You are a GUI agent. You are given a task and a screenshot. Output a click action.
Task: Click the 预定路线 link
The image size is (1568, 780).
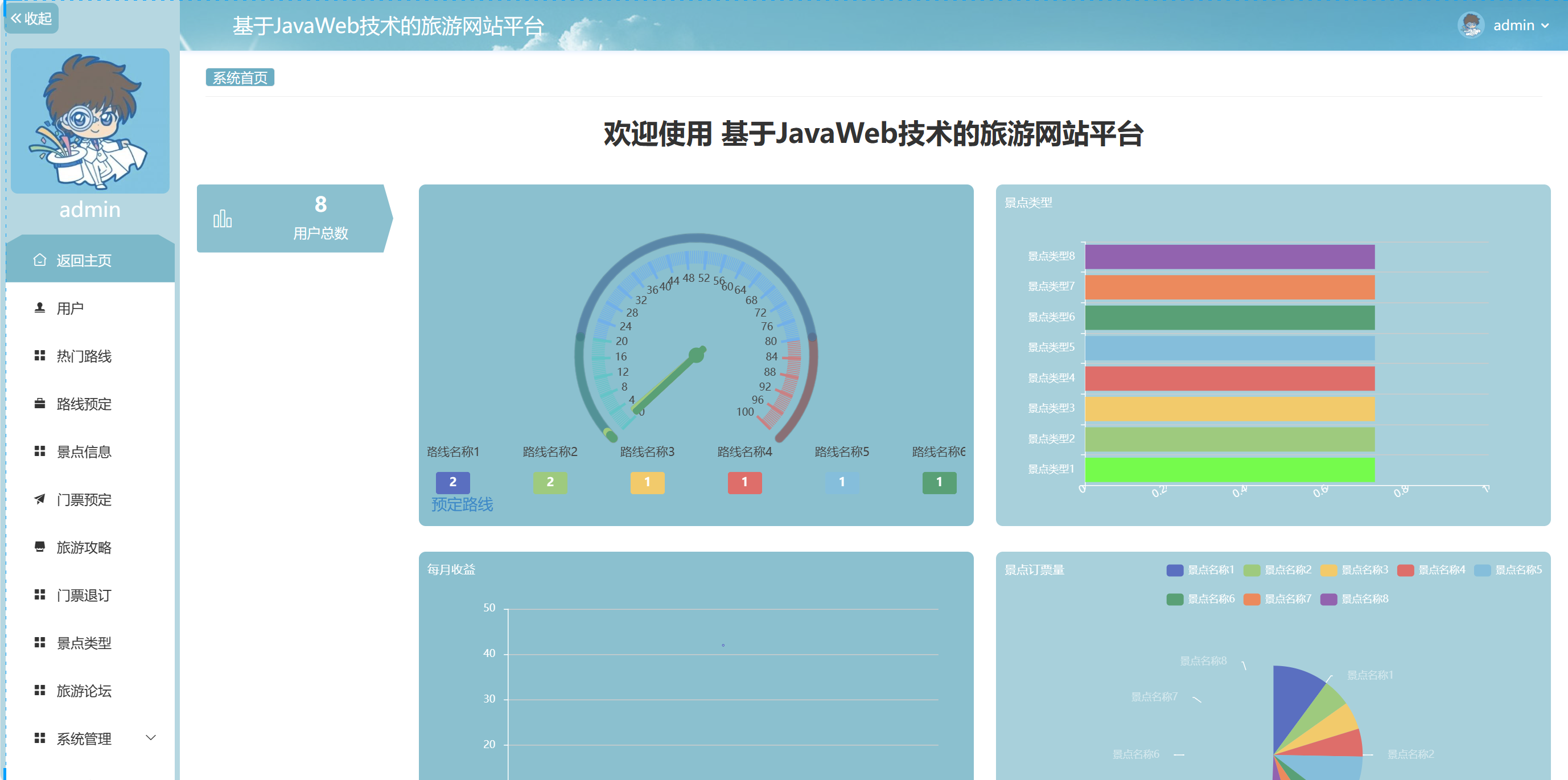462,504
